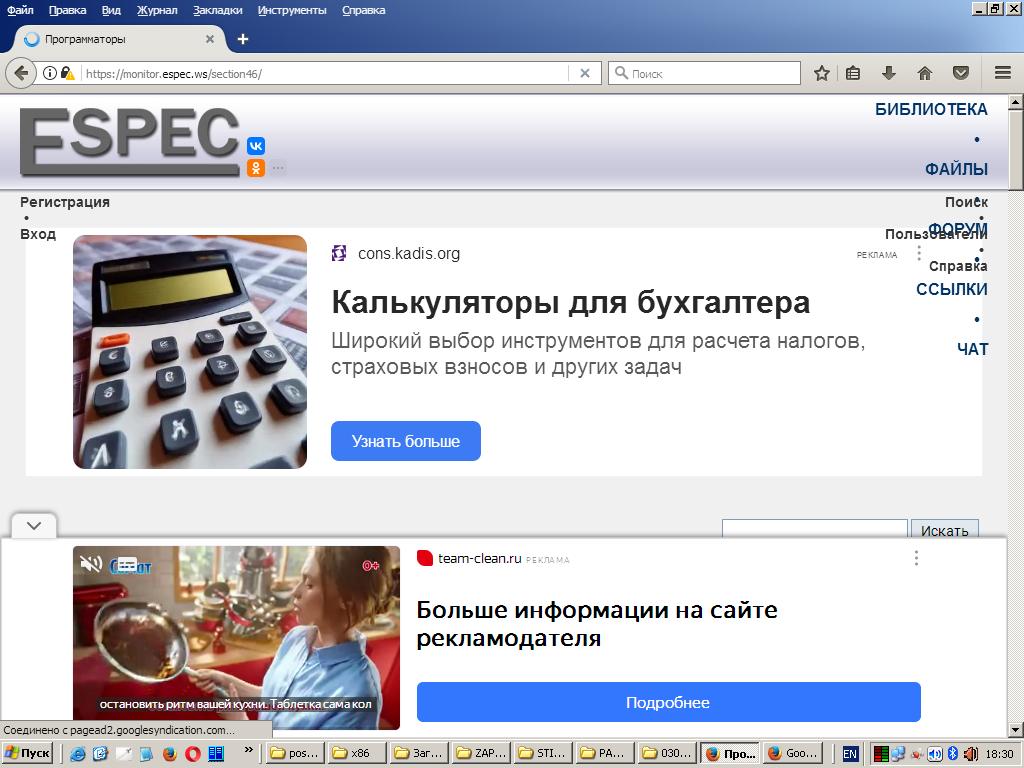Open the Firefox downloads arrow

click(888, 73)
